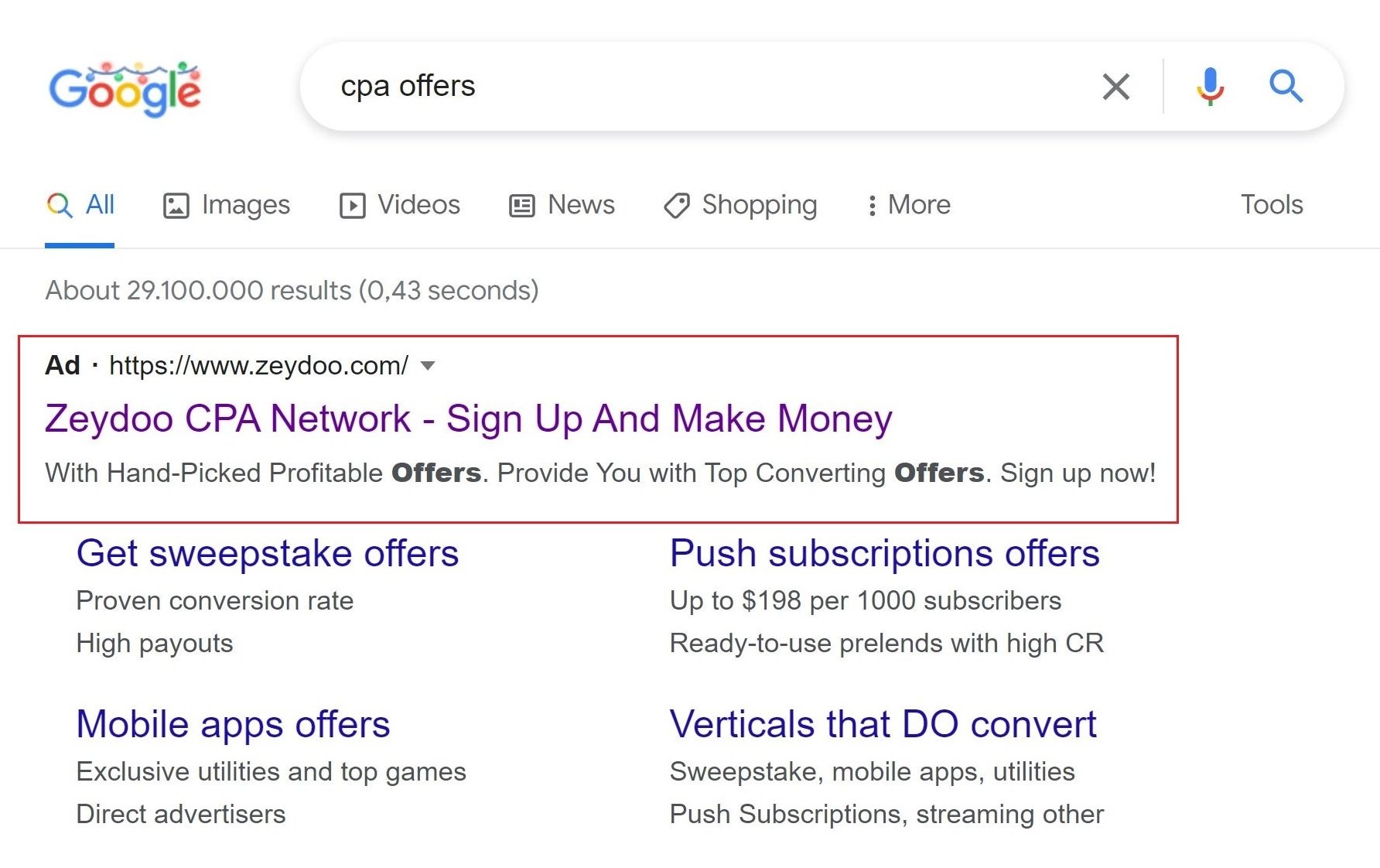
Task: Expand the ad URL dropdown arrow
Action: click(428, 365)
